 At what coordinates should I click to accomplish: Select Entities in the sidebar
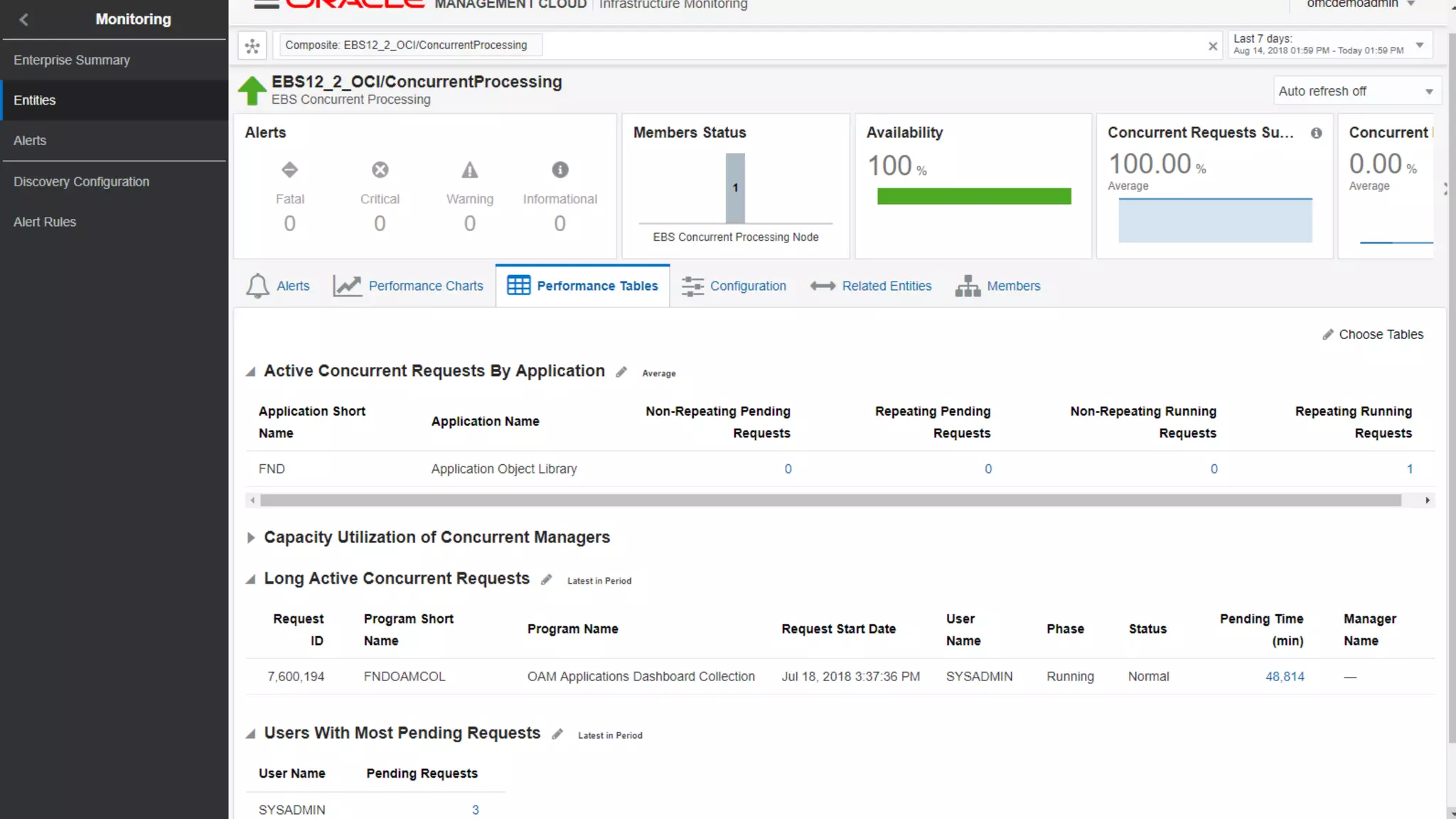114,100
